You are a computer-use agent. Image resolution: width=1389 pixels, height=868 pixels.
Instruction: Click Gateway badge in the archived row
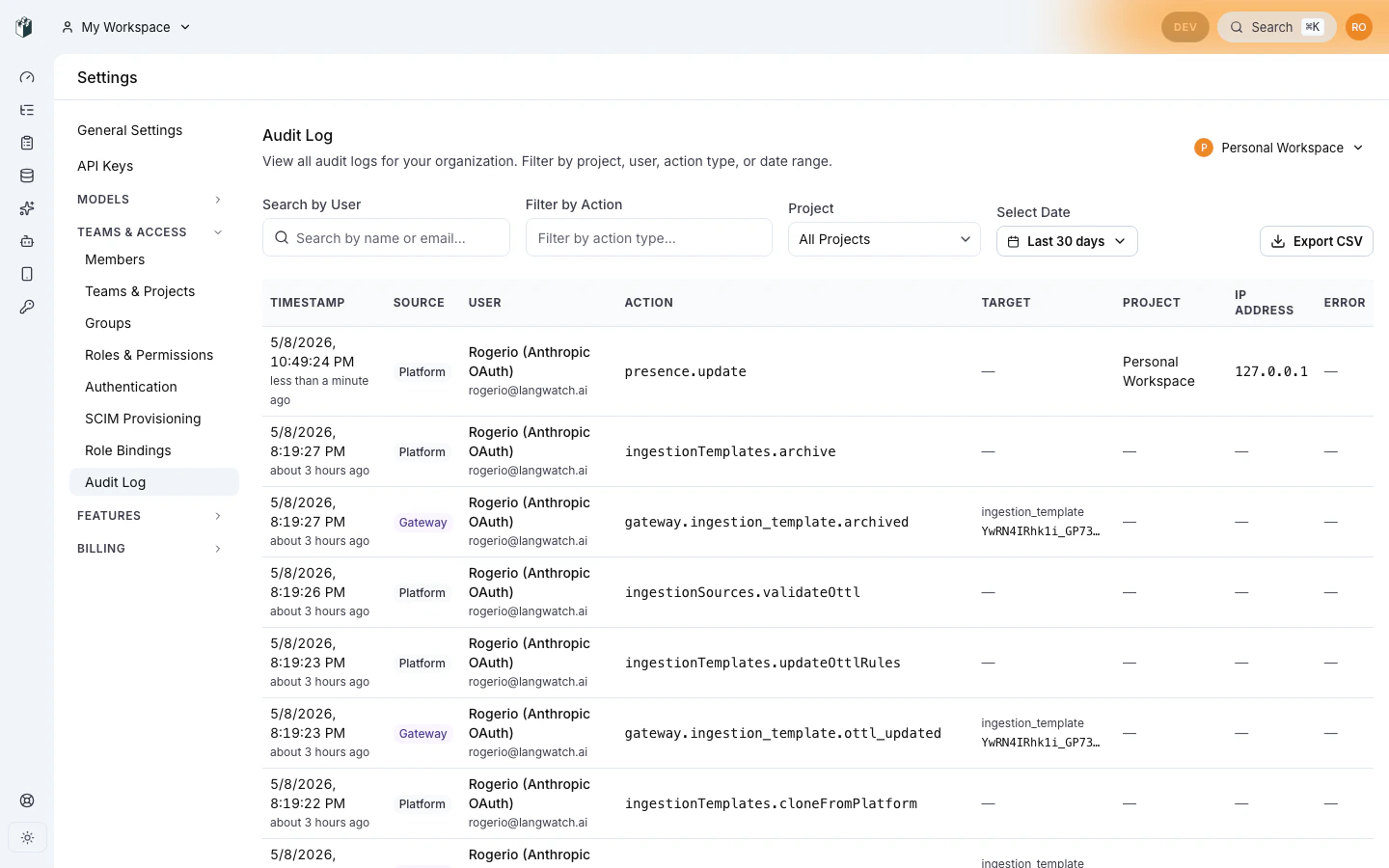[422, 523]
